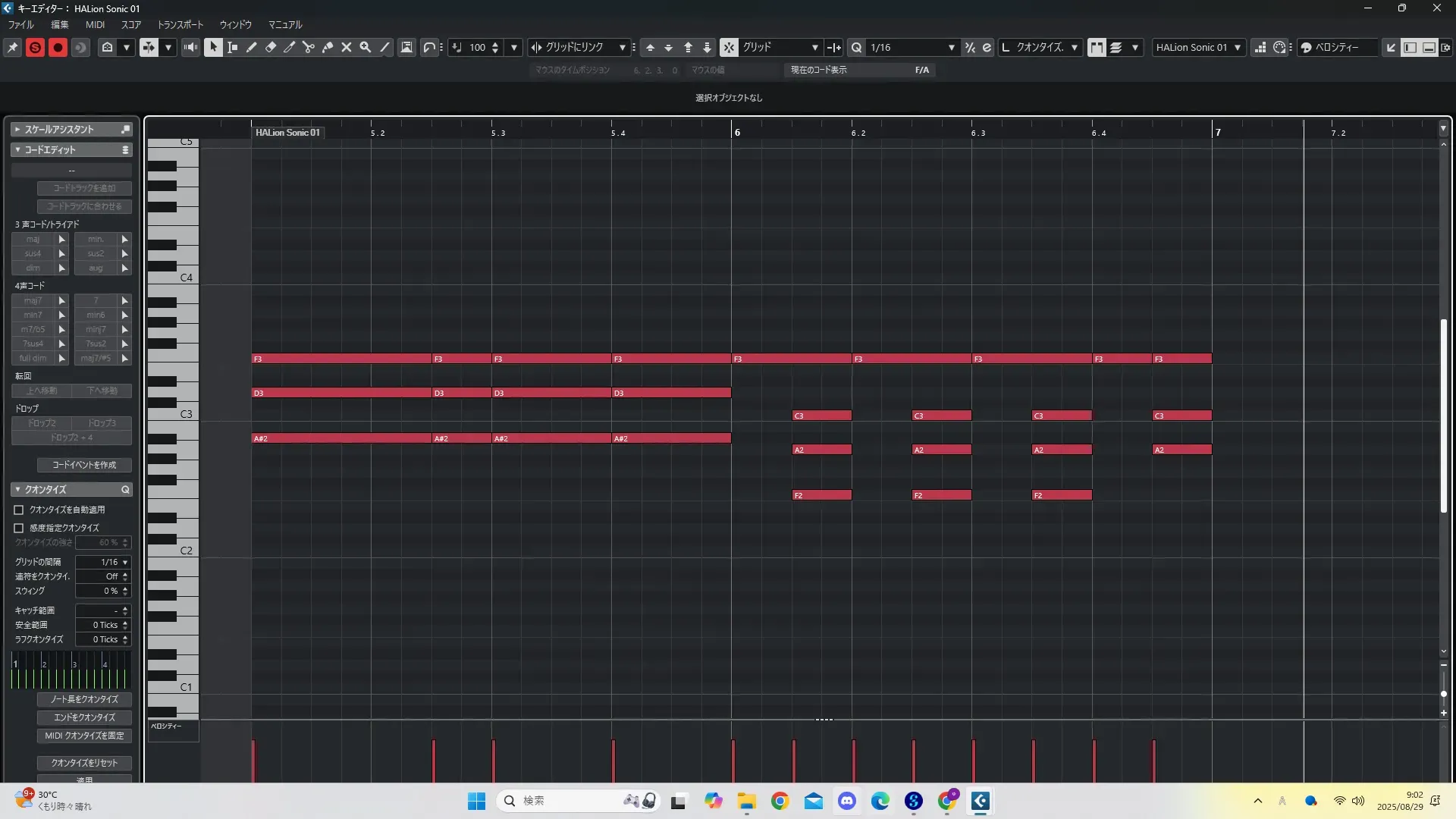Activate the Solo editor button
Viewport: 1456px width, 819px height.
[35, 47]
